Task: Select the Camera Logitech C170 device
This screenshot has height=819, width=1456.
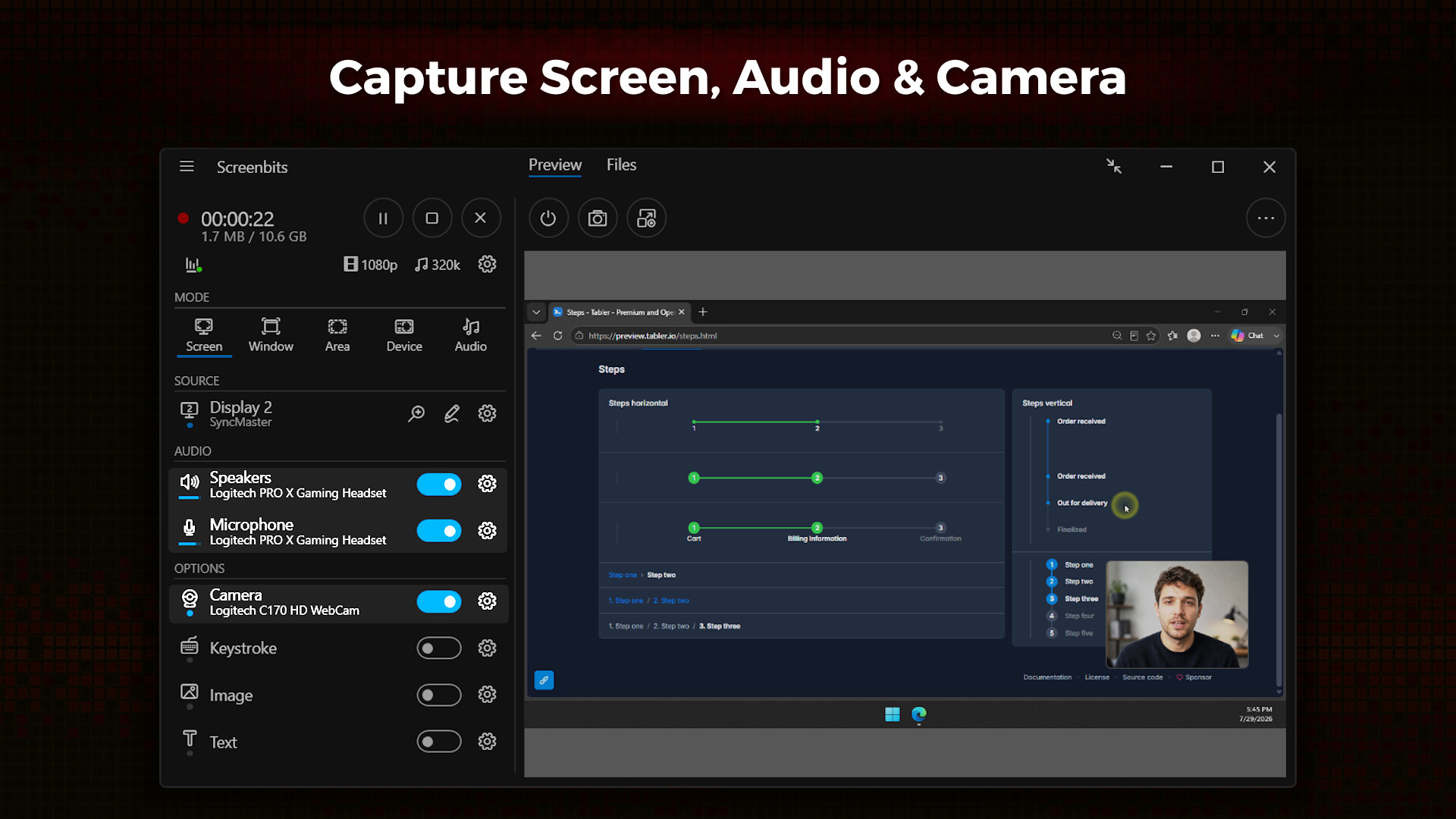Action: (x=284, y=602)
